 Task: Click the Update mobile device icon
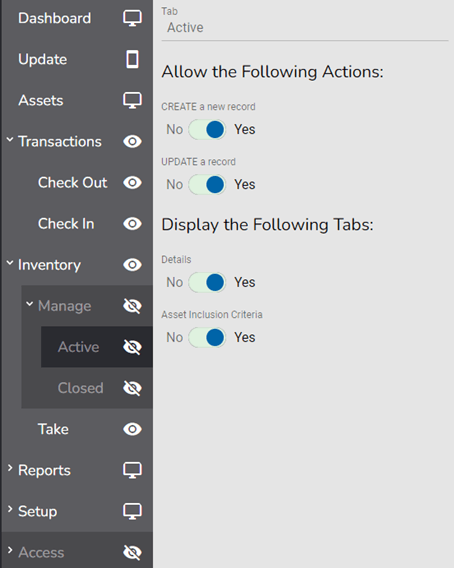pyautogui.click(x=132, y=59)
